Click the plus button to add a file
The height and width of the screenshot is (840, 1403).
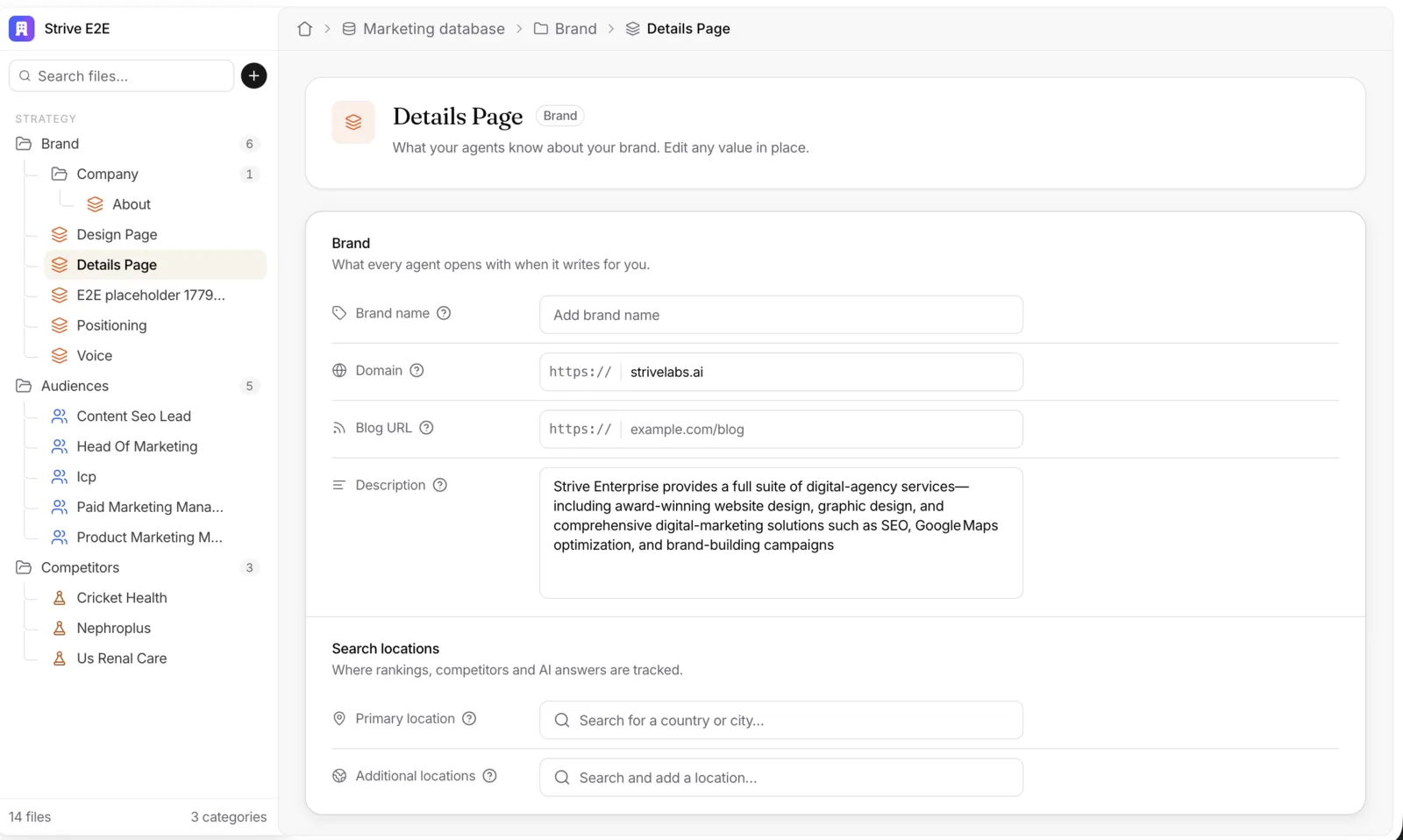[x=253, y=75]
